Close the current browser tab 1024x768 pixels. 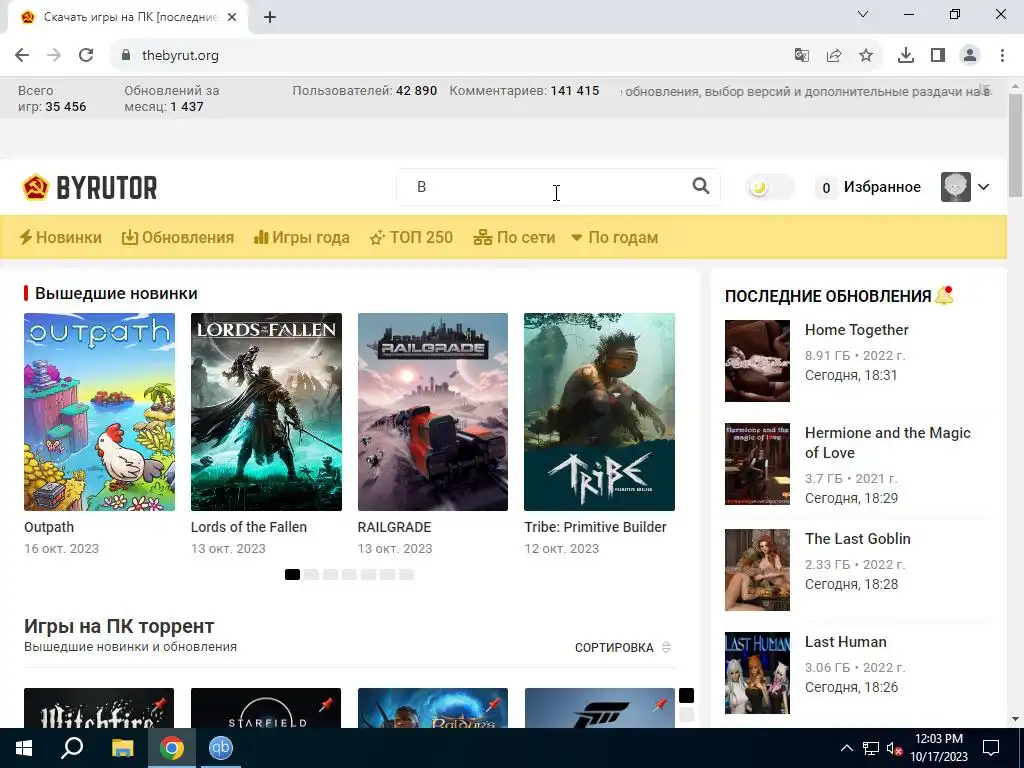pos(232,18)
